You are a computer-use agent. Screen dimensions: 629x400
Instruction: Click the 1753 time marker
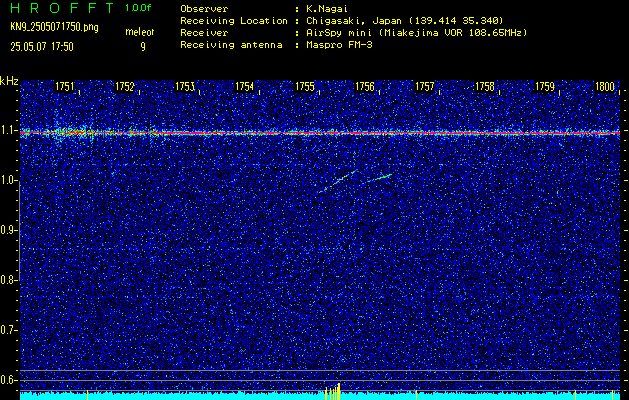pos(185,86)
